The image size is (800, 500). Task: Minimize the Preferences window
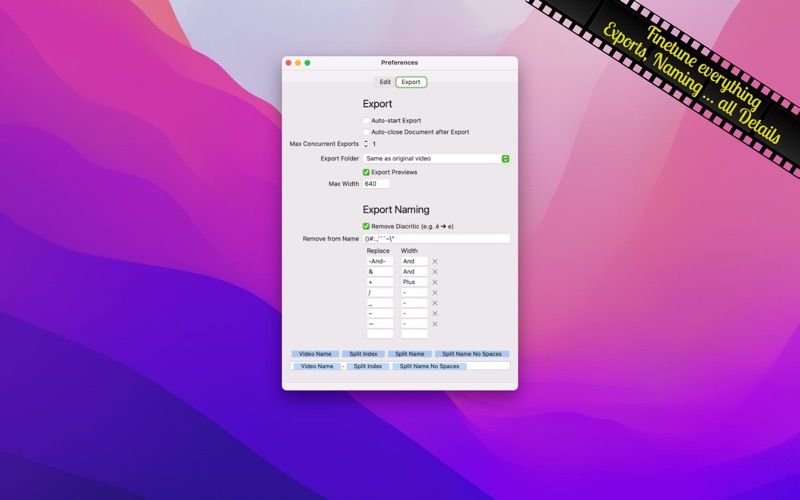[298, 63]
